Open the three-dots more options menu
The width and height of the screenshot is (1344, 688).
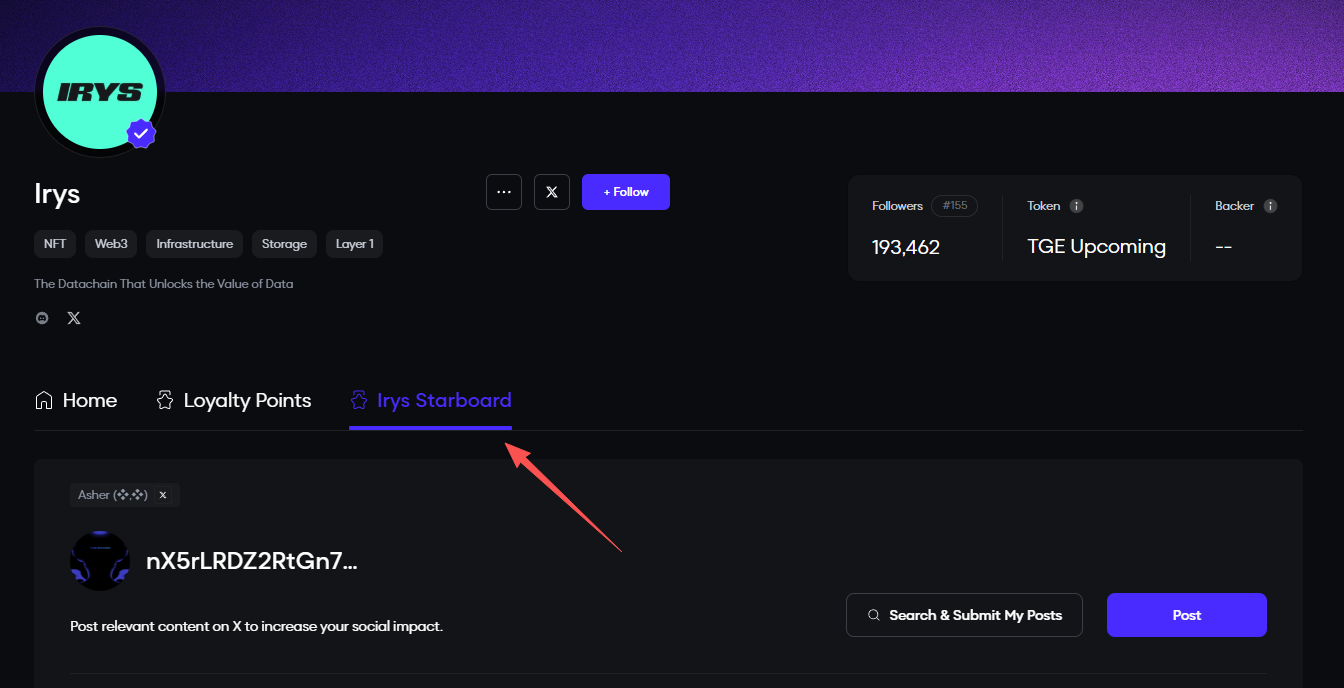pyautogui.click(x=504, y=192)
